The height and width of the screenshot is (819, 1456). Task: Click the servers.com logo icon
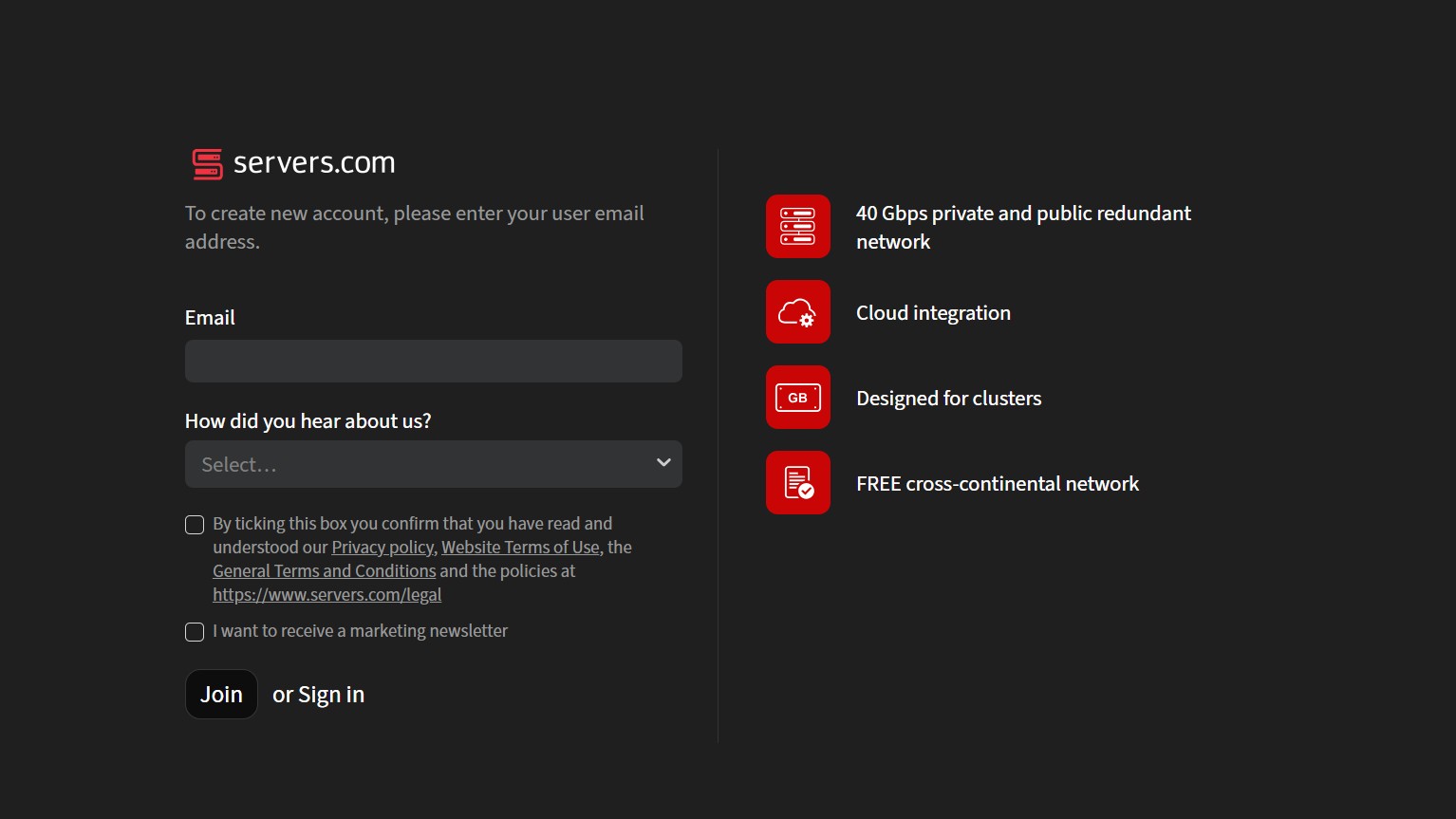(208, 164)
